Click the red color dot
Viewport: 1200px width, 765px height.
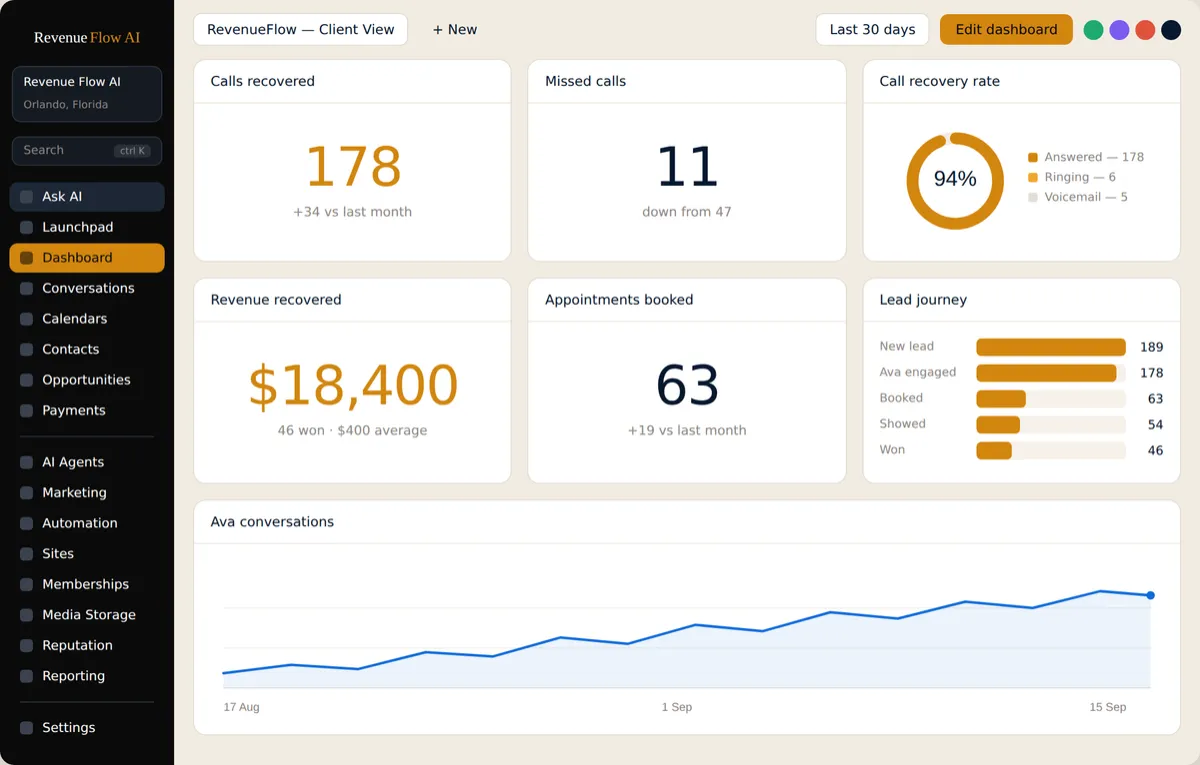[1145, 30]
